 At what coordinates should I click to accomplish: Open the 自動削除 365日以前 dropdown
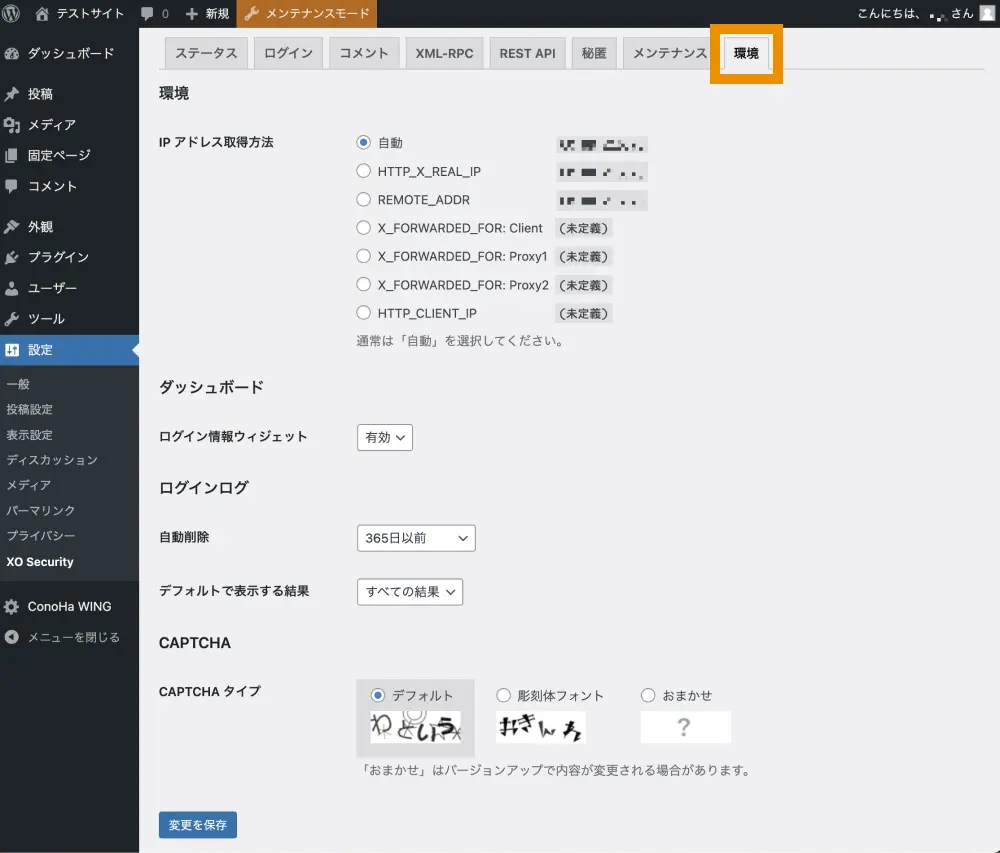(416, 538)
